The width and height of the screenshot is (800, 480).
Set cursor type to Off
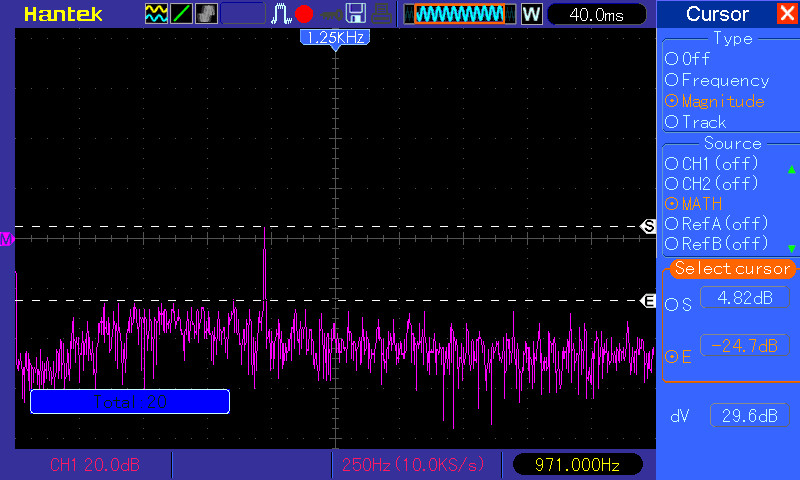point(671,59)
